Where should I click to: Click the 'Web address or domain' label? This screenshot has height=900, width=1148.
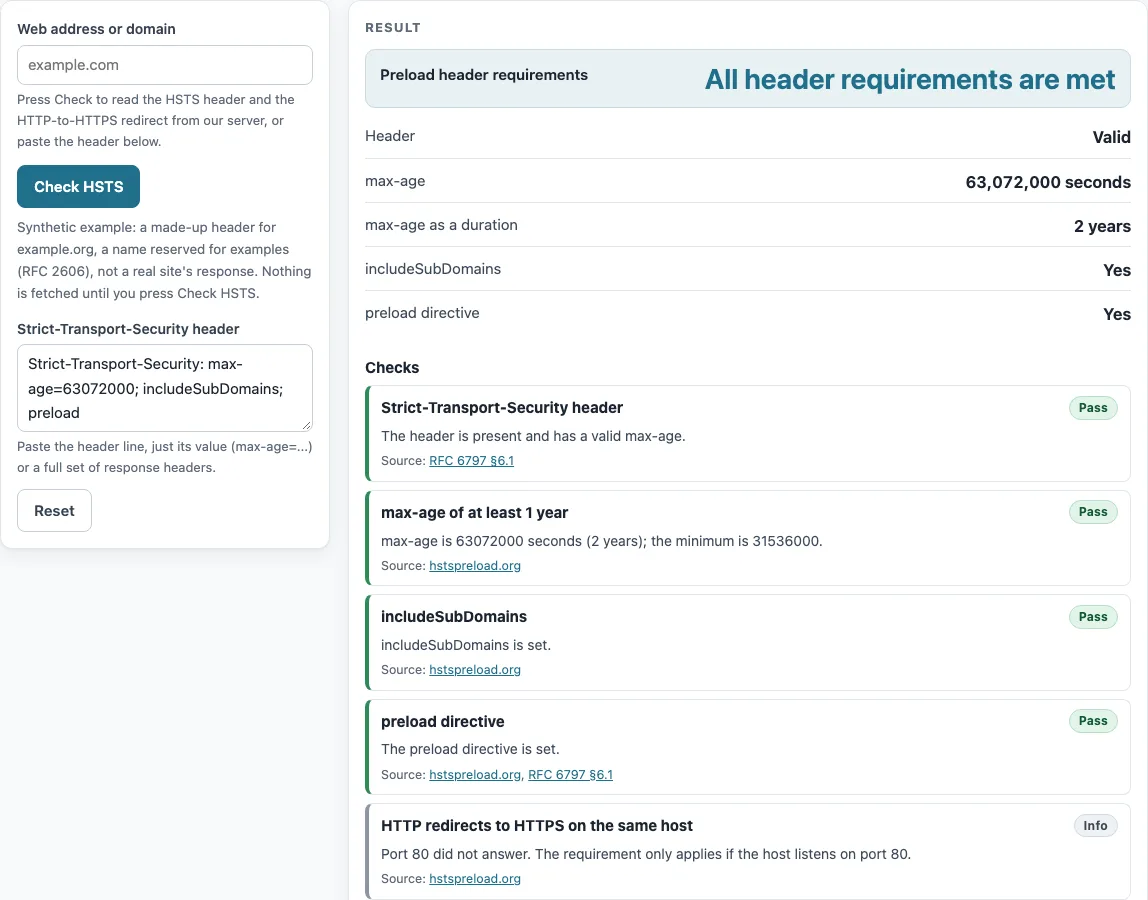[x=97, y=29]
